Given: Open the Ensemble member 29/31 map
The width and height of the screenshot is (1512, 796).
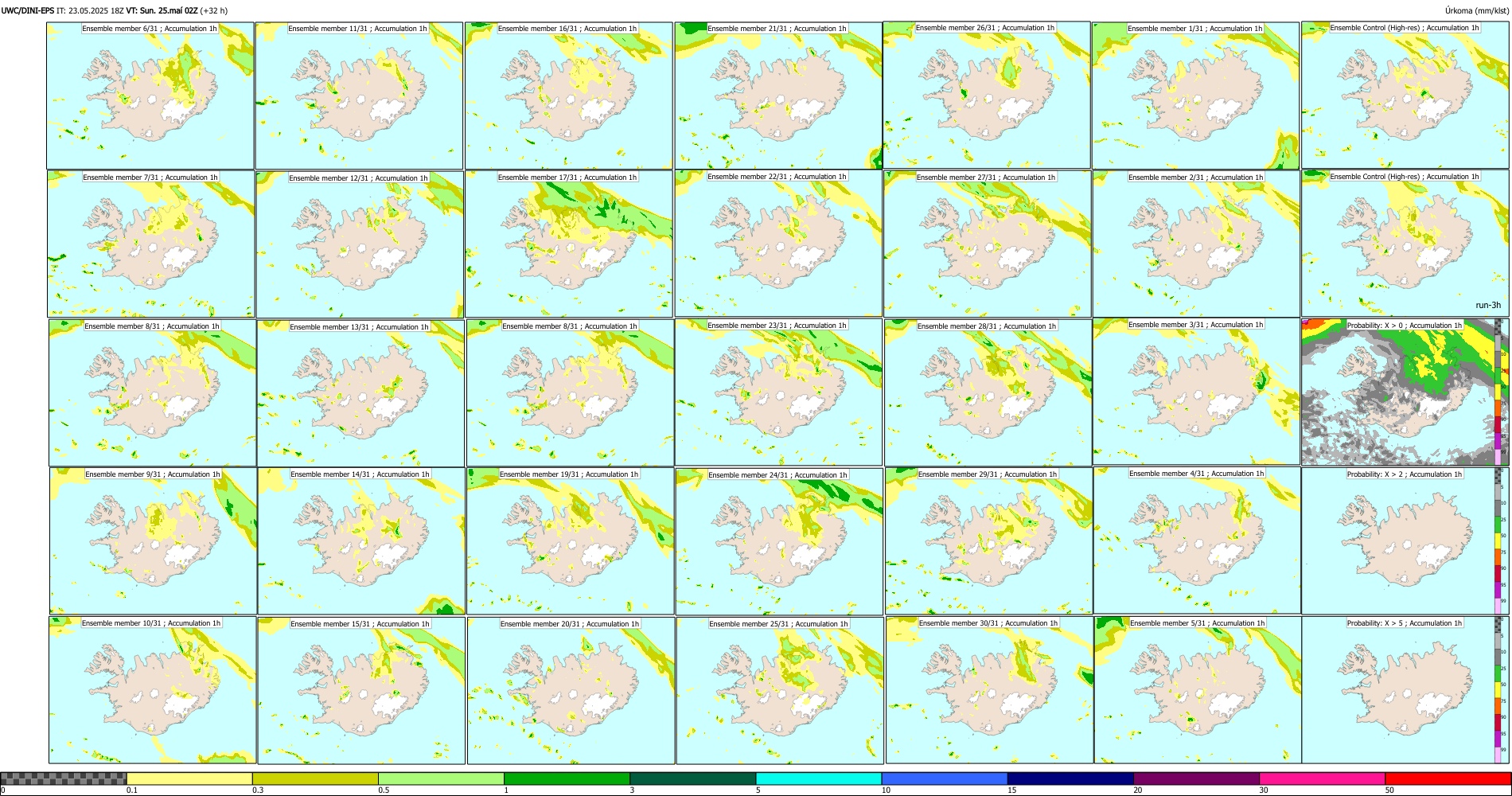Looking at the screenshot, I should [988, 540].
